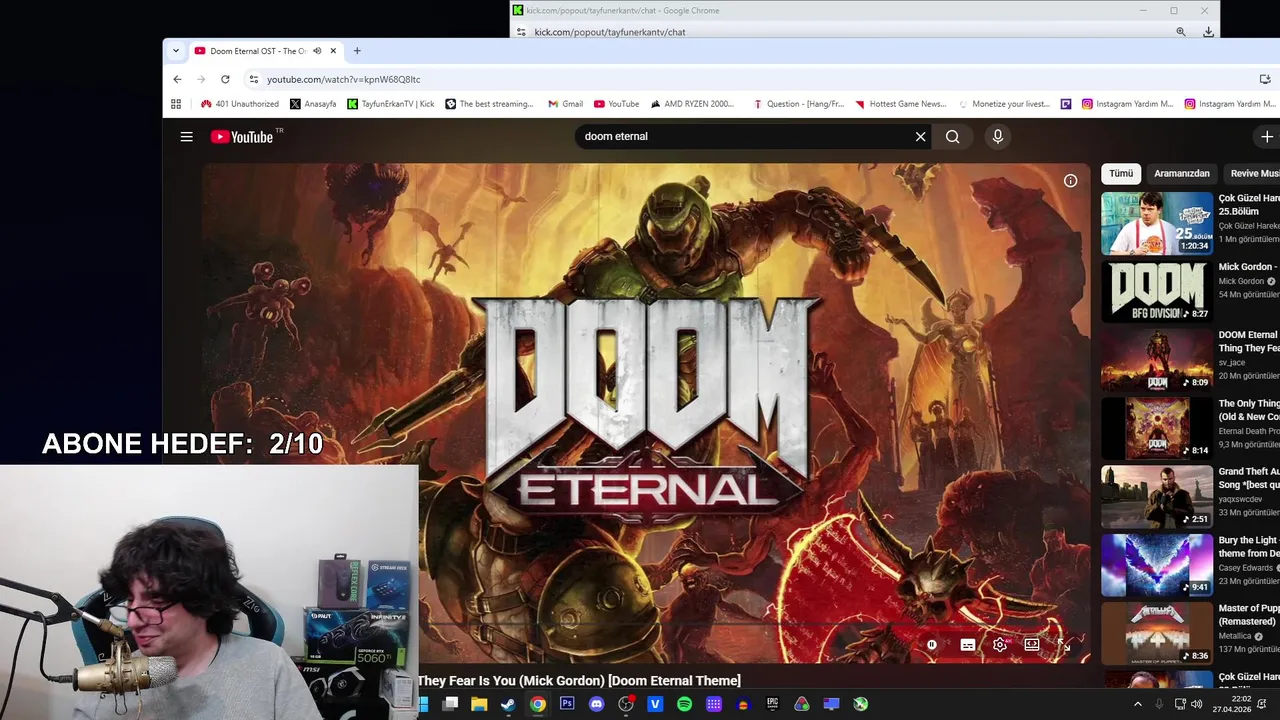The image size is (1280, 720).
Task: Clear the doom eternal search text
Action: point(920,137)
